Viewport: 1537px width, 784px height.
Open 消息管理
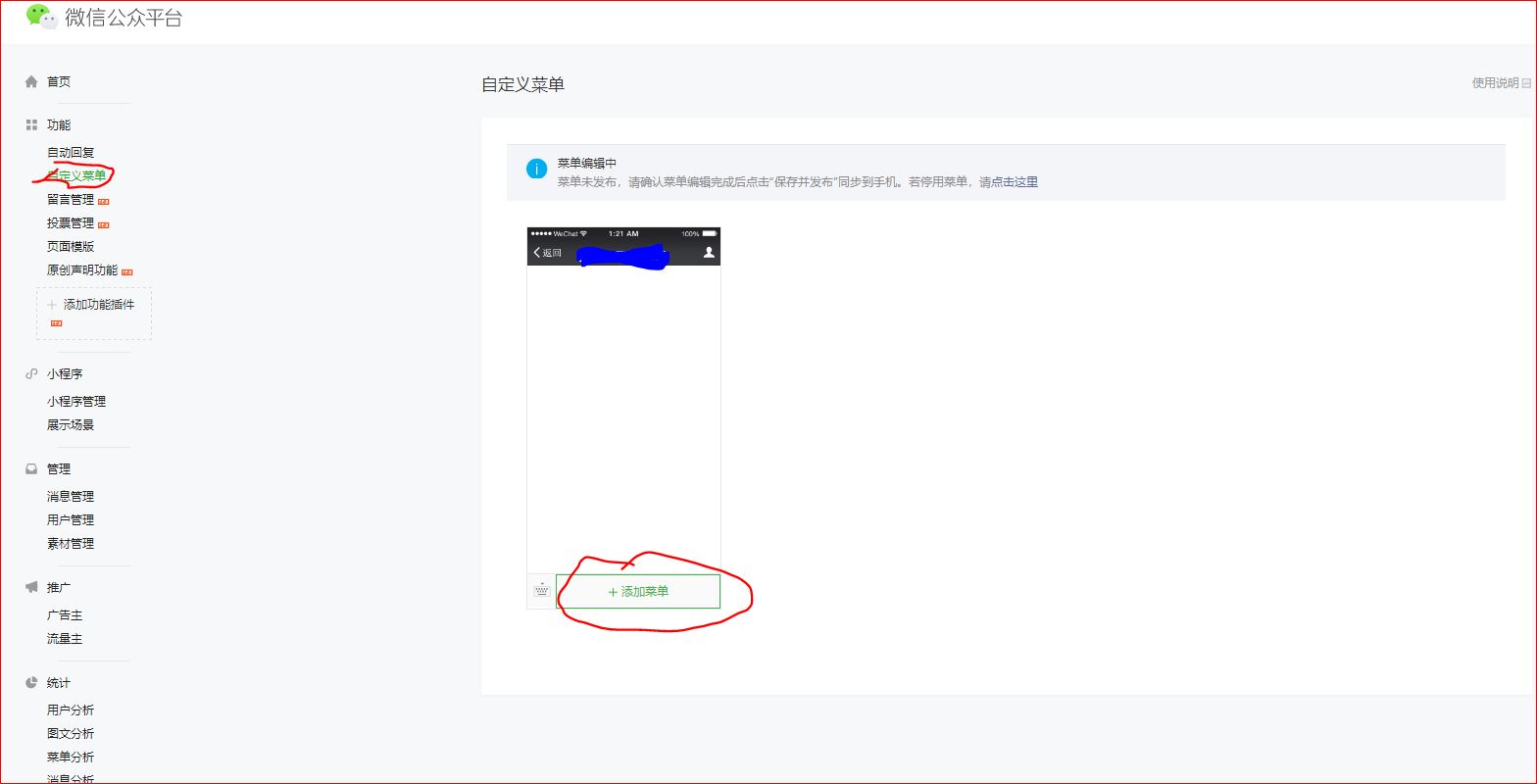tap(71, 497)
